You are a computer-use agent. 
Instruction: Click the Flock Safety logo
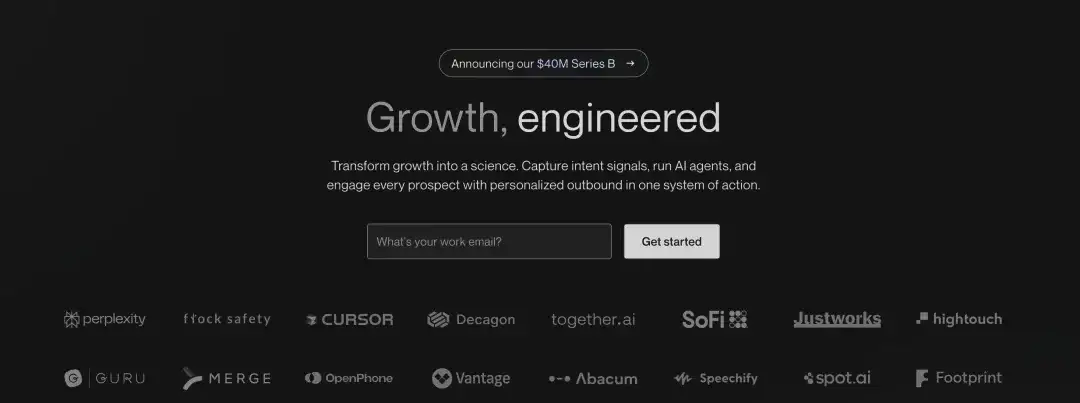coord(227,319)
